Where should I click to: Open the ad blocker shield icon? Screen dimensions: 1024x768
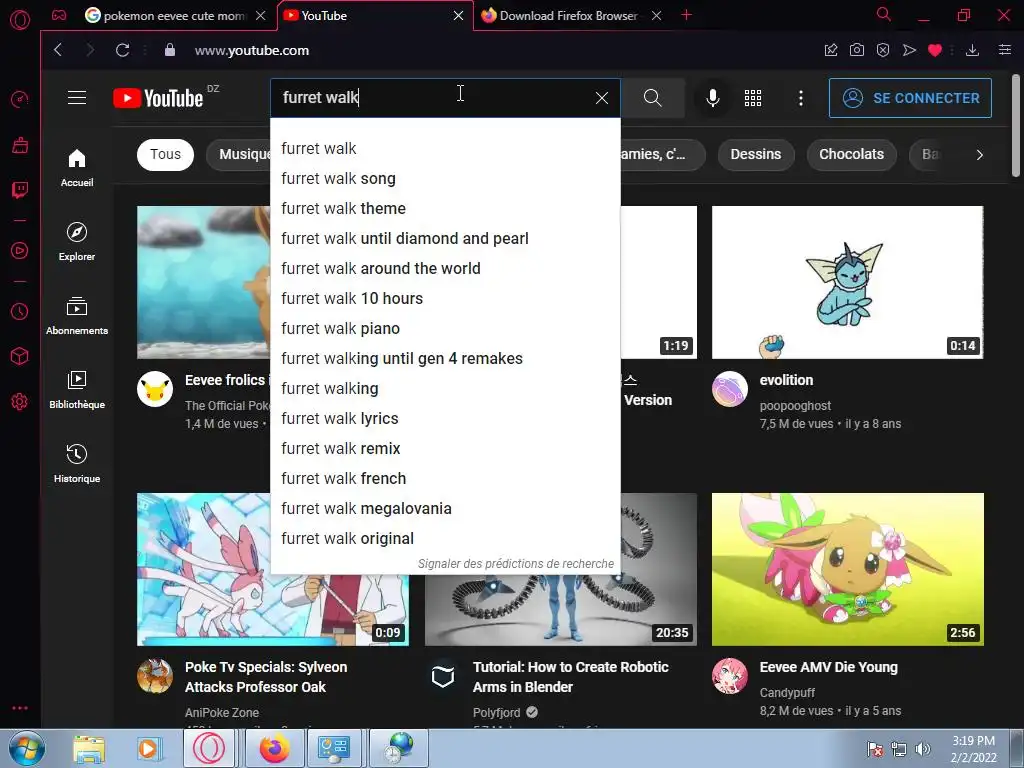[883, 50]
